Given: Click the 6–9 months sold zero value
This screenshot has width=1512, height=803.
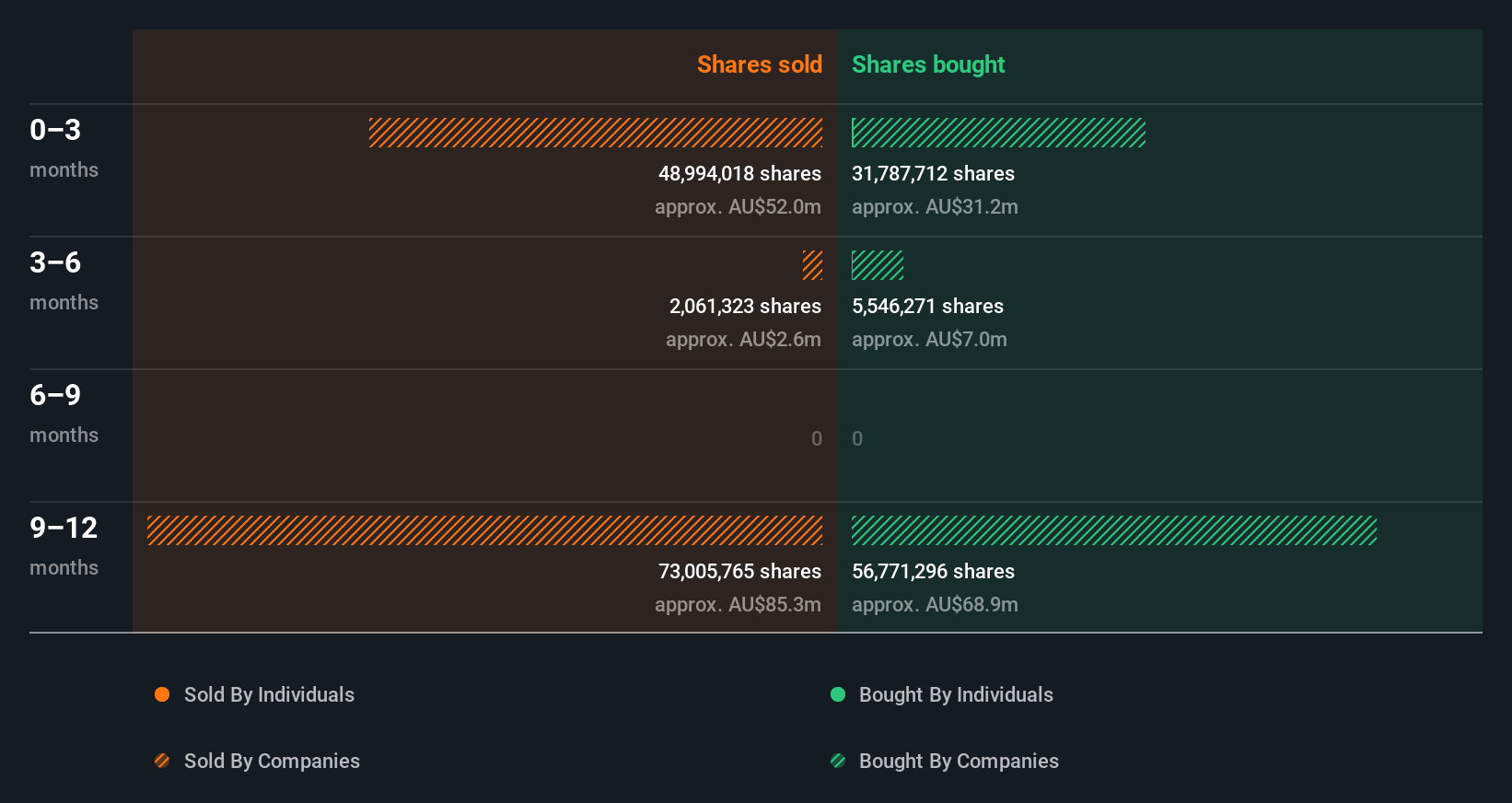Looking at the screenshot, I should click(x=817, y=438).
